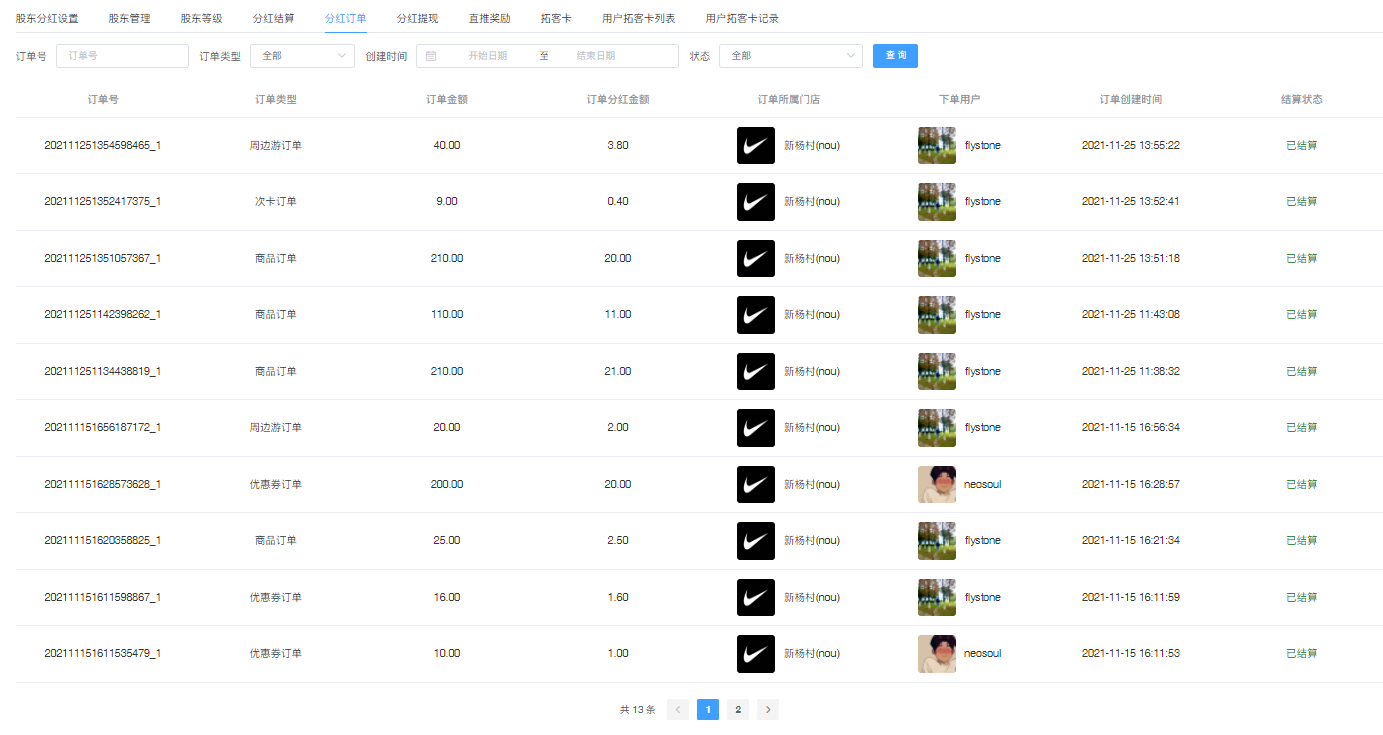
Task: Open store logo for order 202111151656187172_1
Action: pos(756,428)
